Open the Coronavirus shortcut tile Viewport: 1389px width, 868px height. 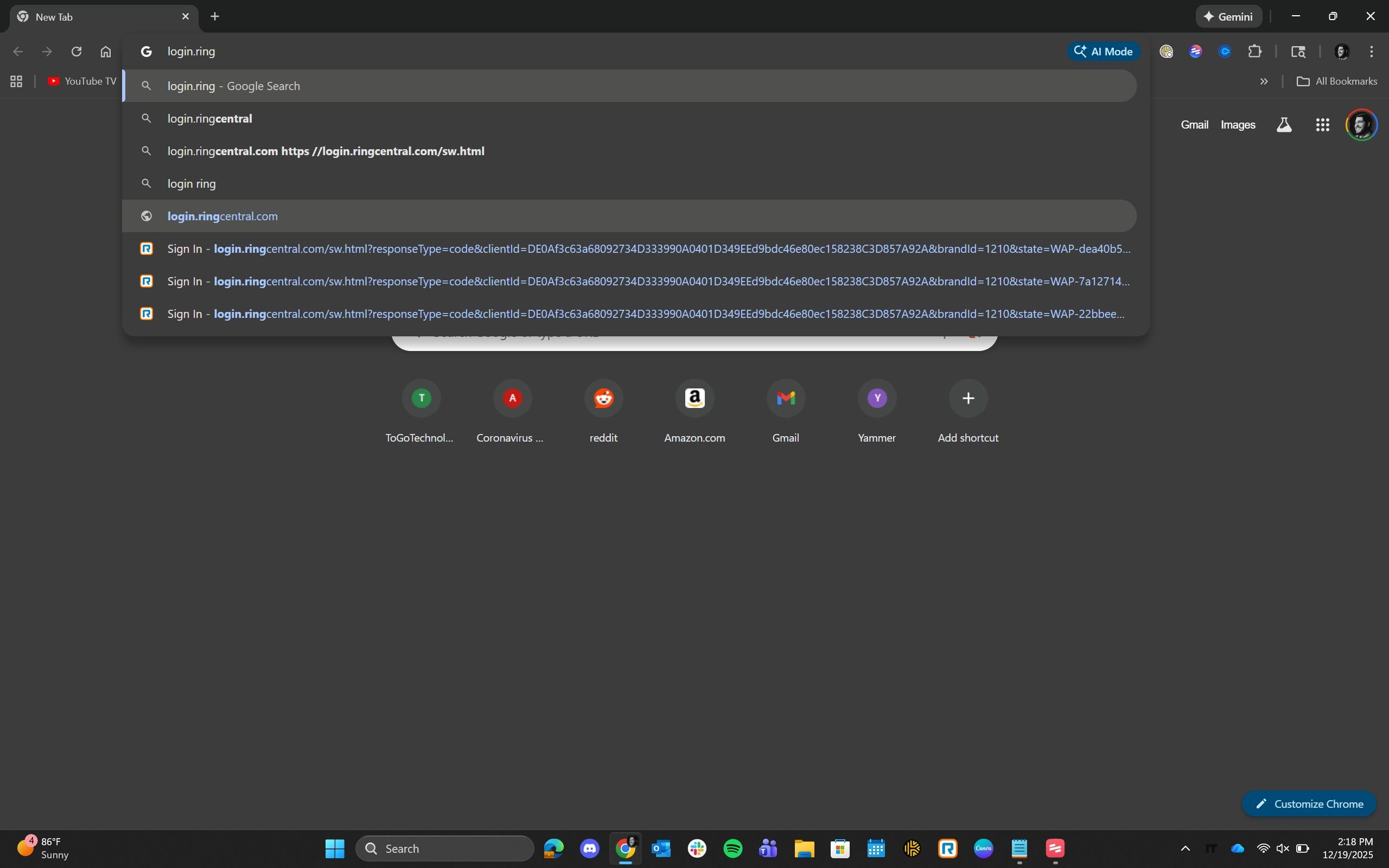[x=512, y=412]
